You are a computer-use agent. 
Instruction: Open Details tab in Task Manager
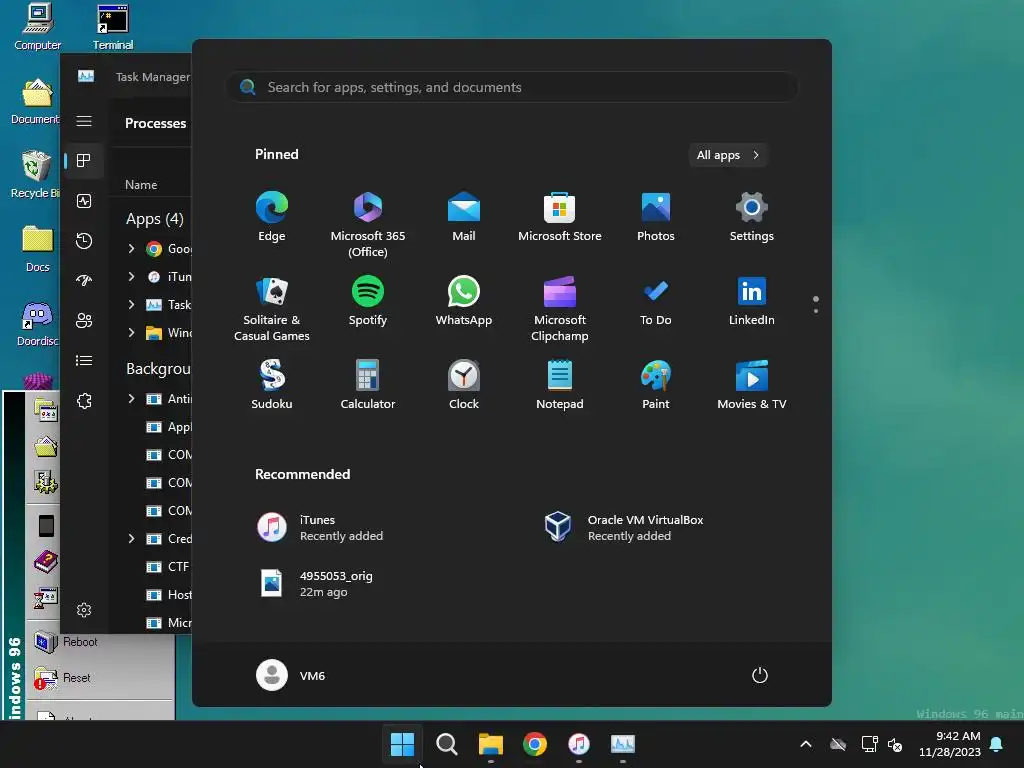point(84,360)
